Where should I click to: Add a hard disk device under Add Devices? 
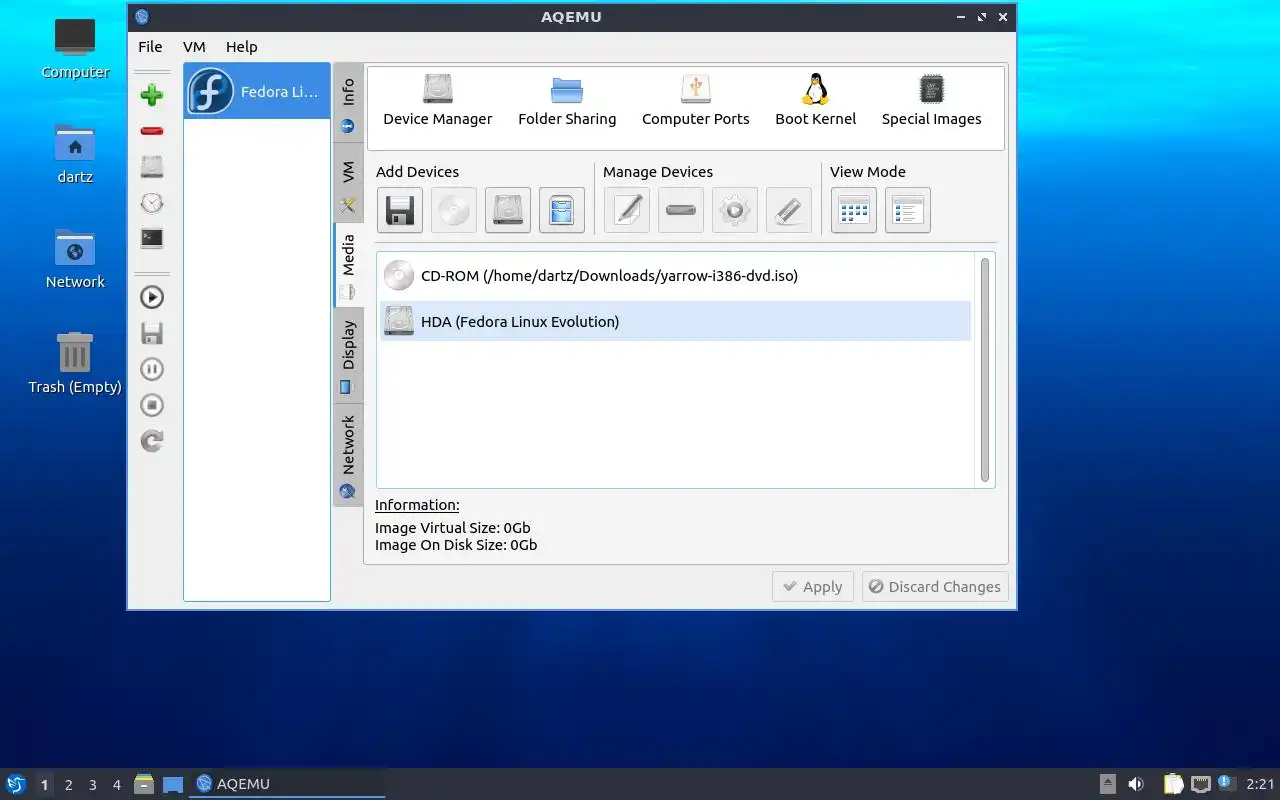508,210
